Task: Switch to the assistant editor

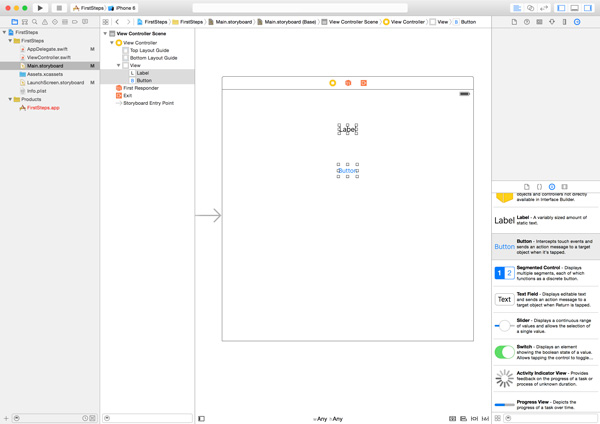Action: click(530, 8)
